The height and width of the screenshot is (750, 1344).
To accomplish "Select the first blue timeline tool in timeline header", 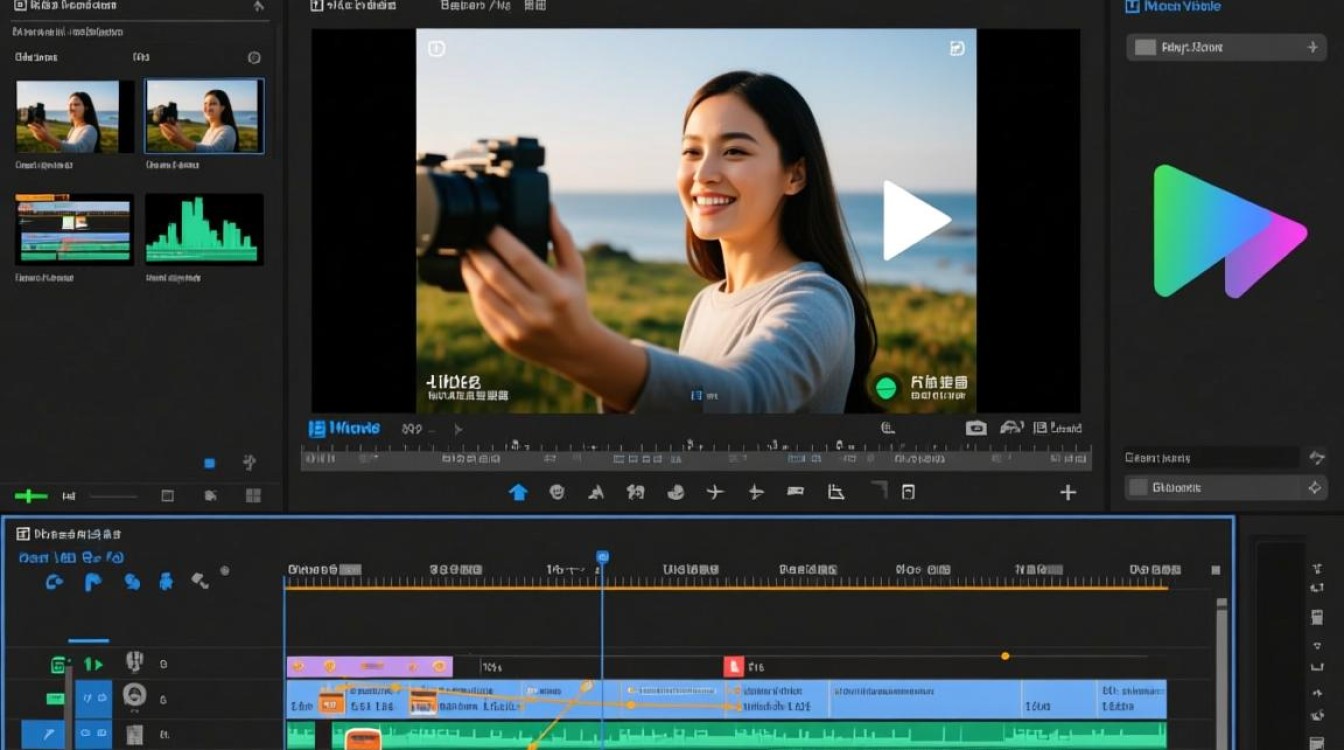I will tap(54, 581).
